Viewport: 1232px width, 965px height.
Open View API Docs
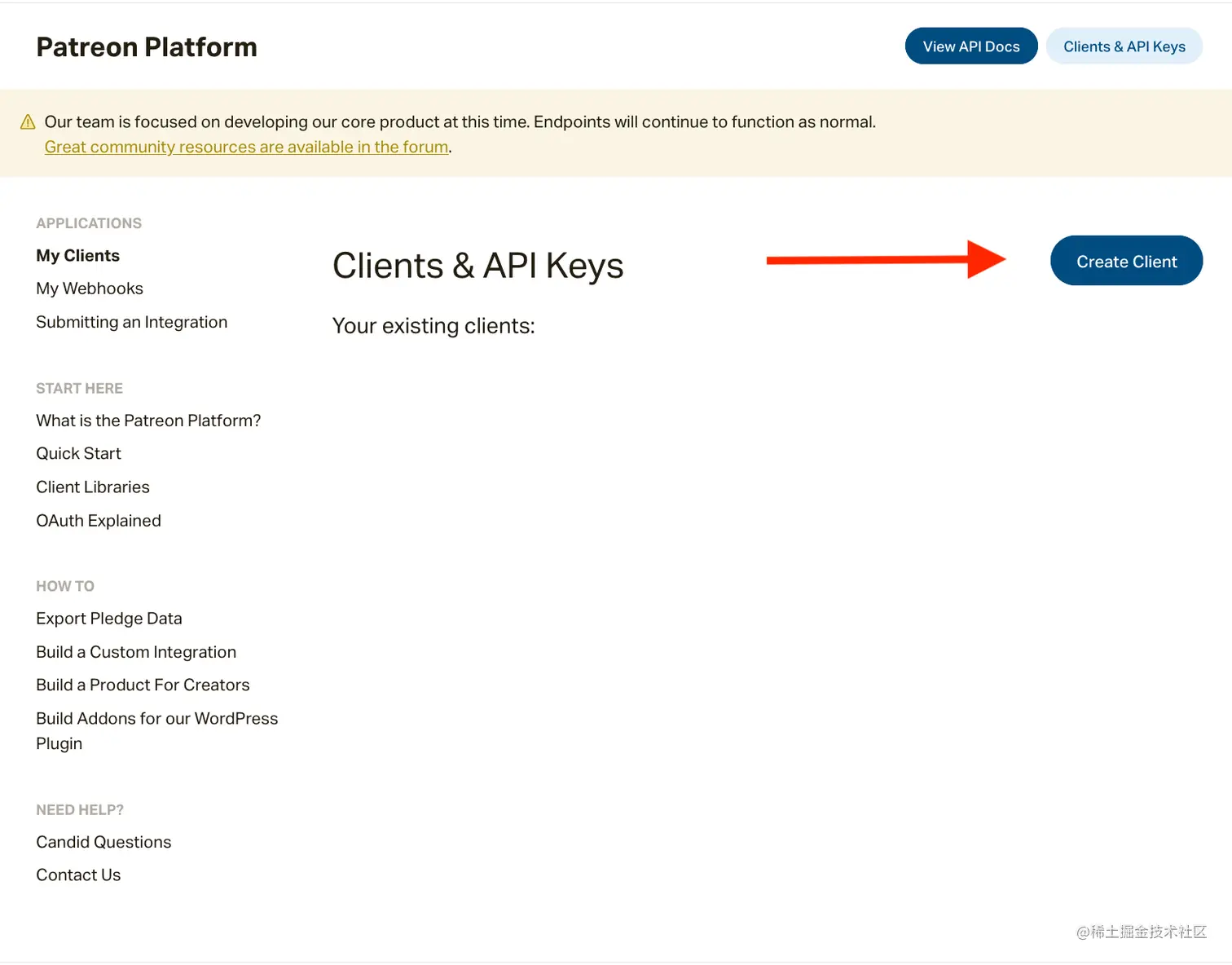[x=970, y=46]
